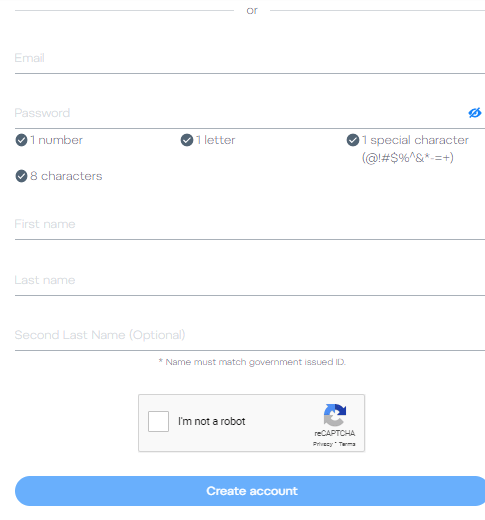The image size is (485, 520).
Task: Open the reCAPTCHA Privacy link
Action: [323, 444]
